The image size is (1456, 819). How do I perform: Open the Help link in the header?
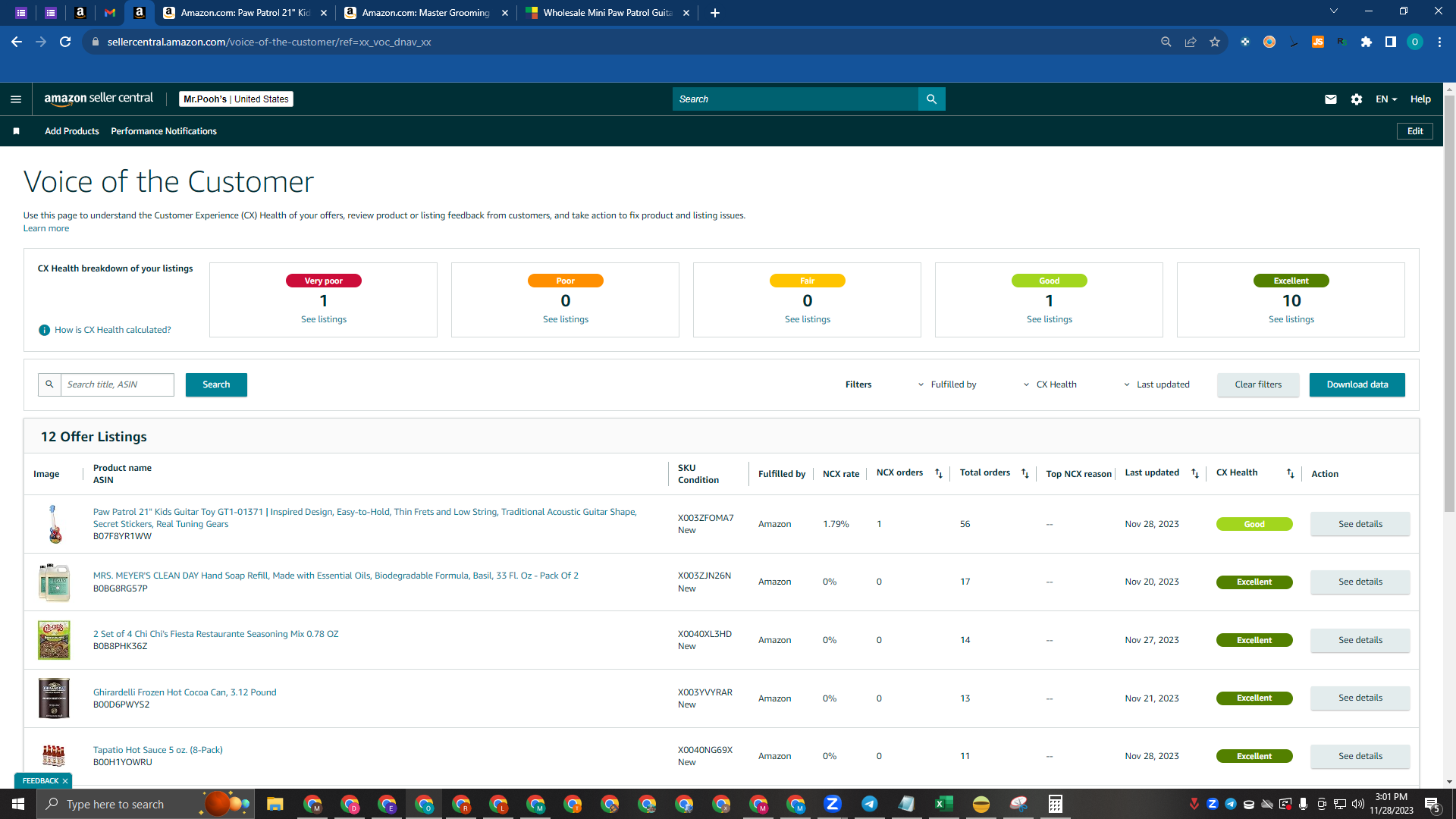1420,99
